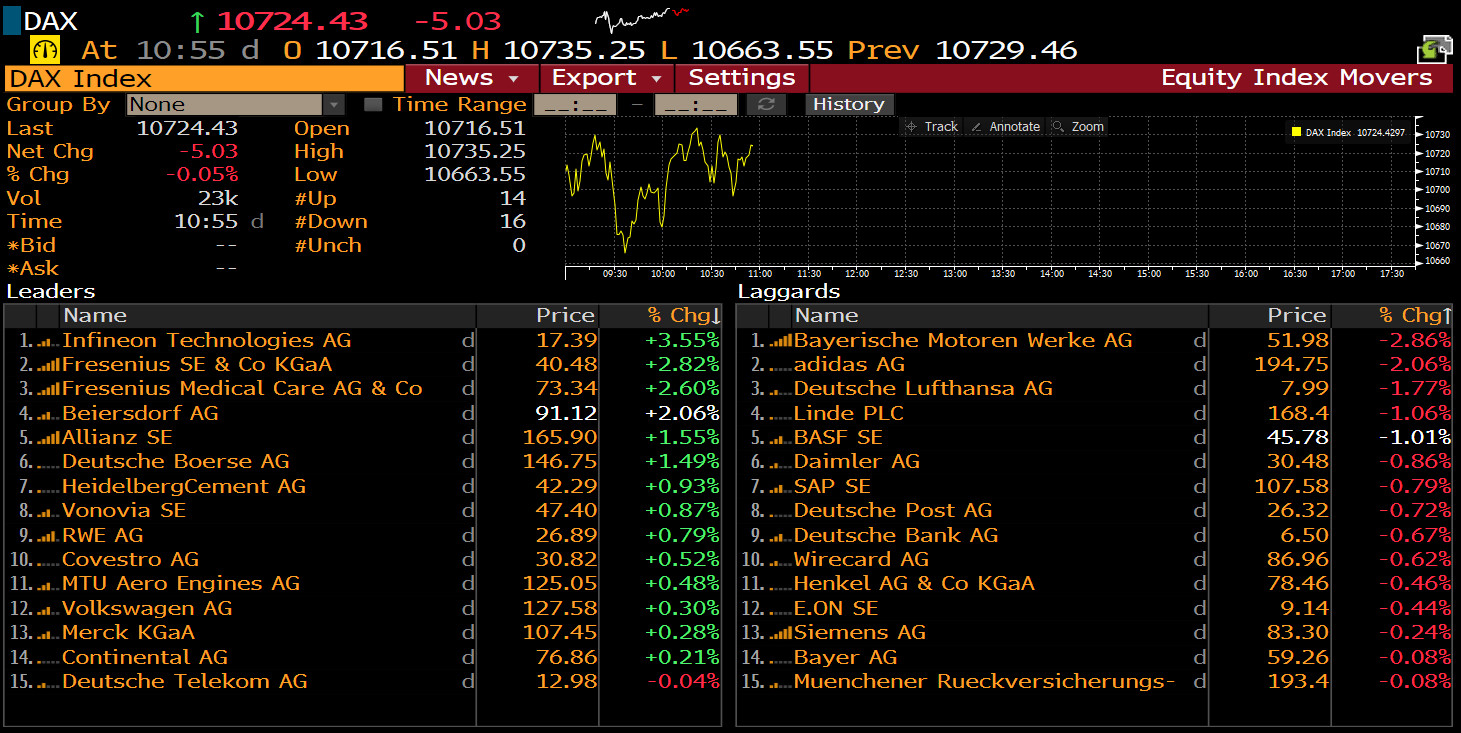Select Muenchener Rueckversicherungs row in Laggards

(x=1094, y=682)
